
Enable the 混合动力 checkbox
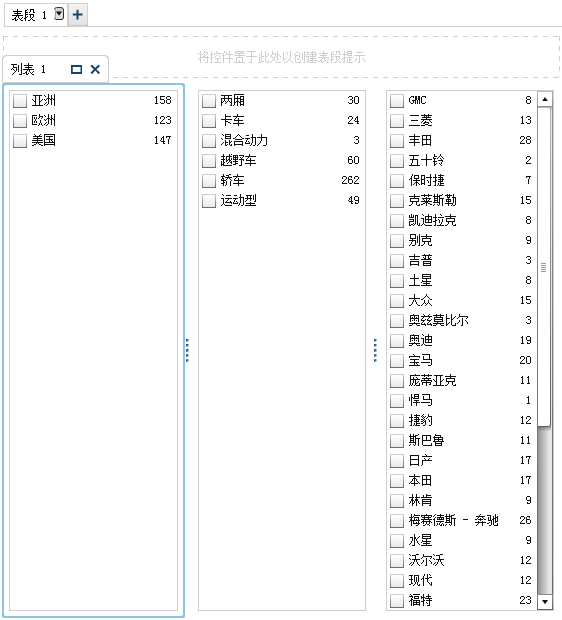[x=208, y=140]
